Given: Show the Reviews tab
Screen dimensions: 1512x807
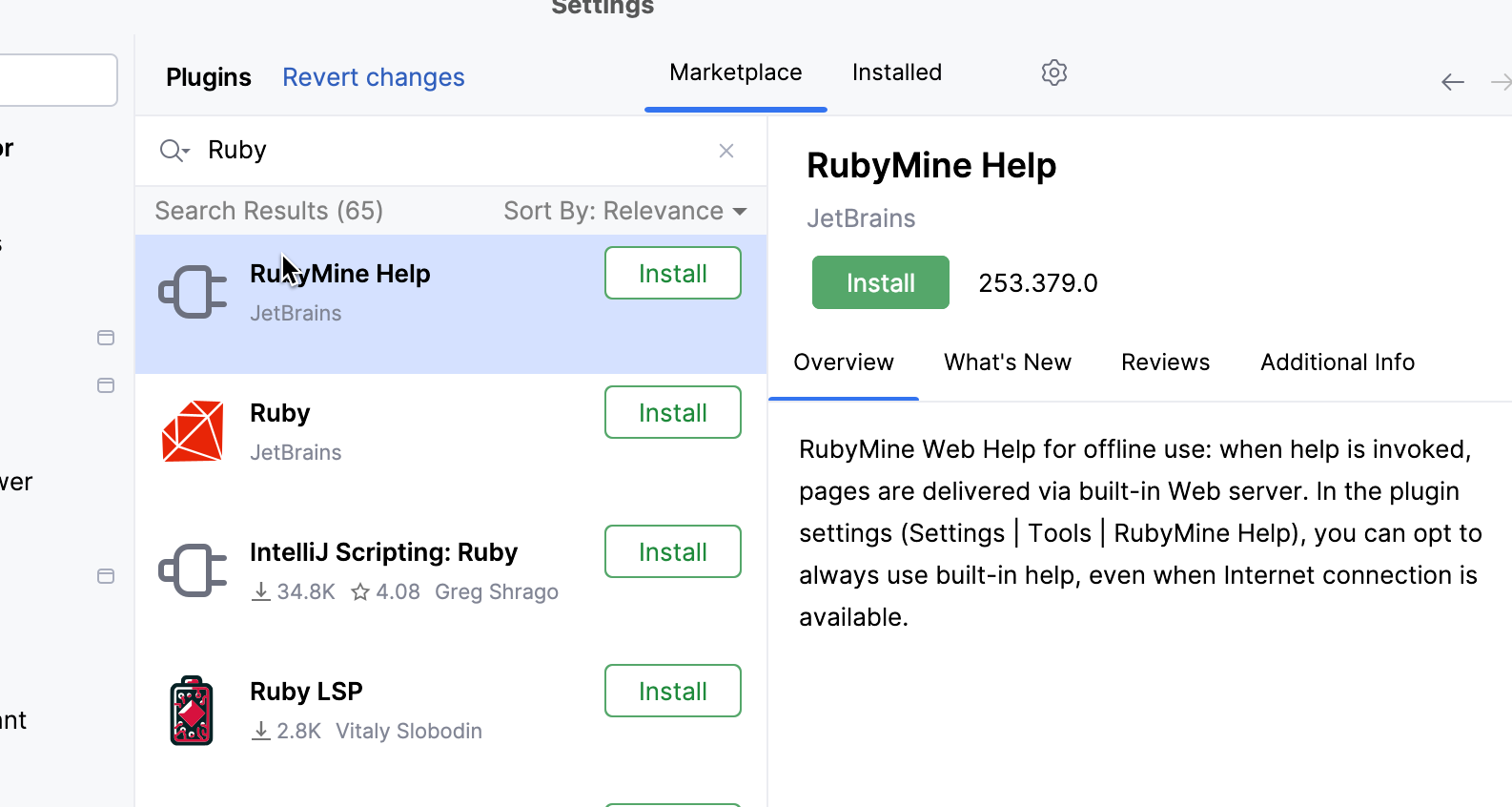Looking at the screenshot, I should pos(1165,362).
